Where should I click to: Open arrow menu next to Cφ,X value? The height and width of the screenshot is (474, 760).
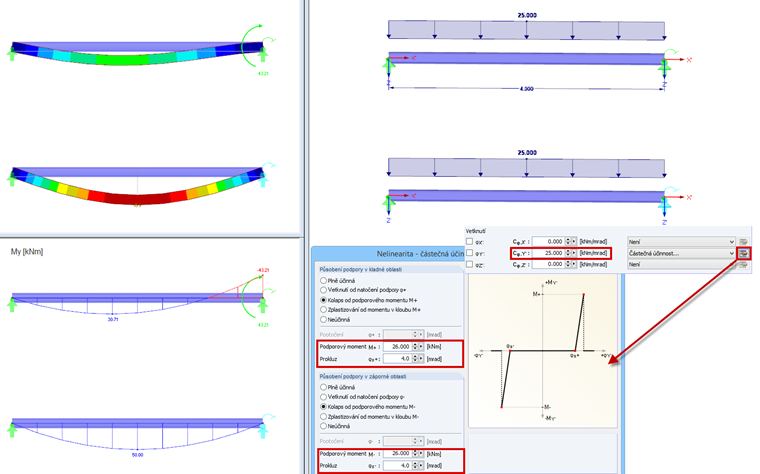(574, 241)
